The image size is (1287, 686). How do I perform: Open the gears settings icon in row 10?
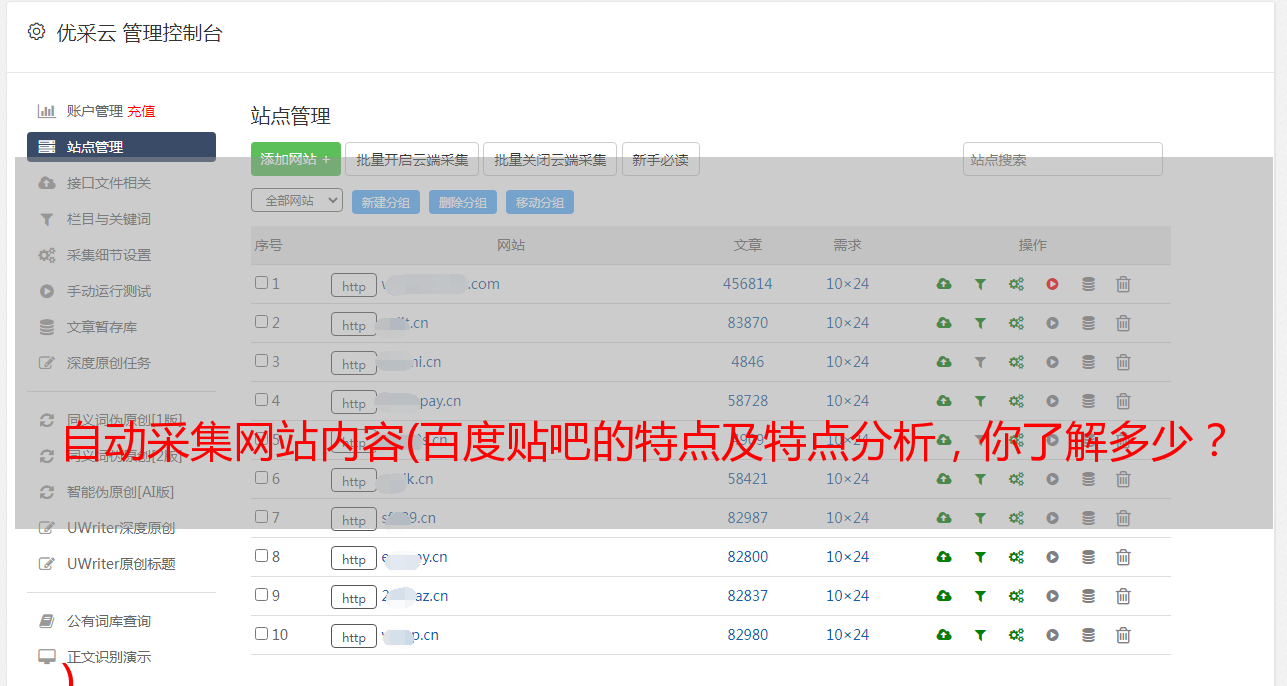1016,635
